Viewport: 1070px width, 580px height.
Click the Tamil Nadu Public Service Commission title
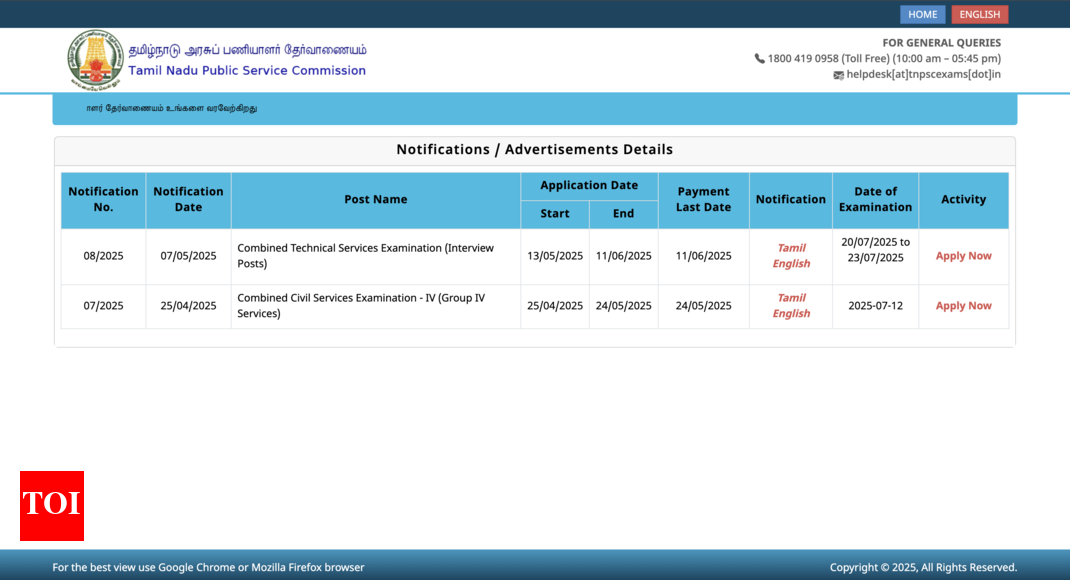point(247,71)
